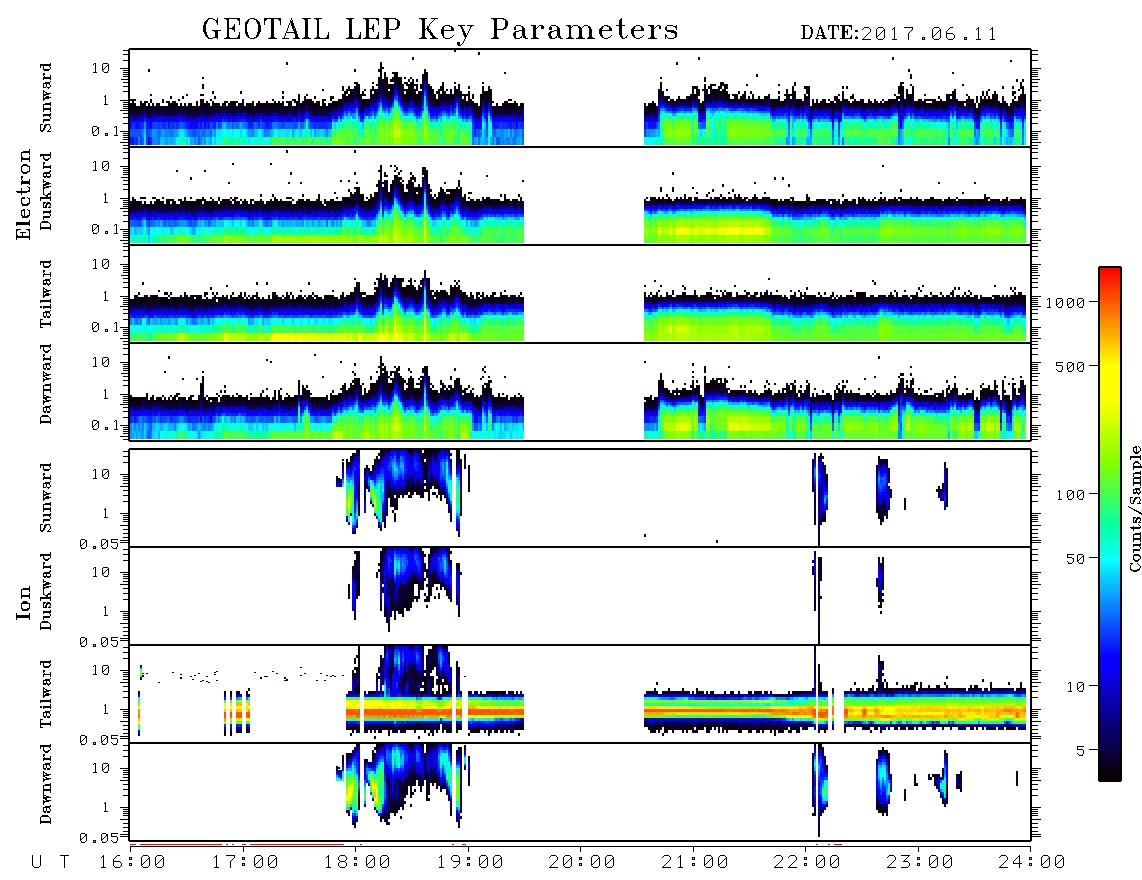Image resolution: width=1142 pixels, height=880 pixels.
Task: Click the "20:00" time tick label
Action: coord(582,863)
